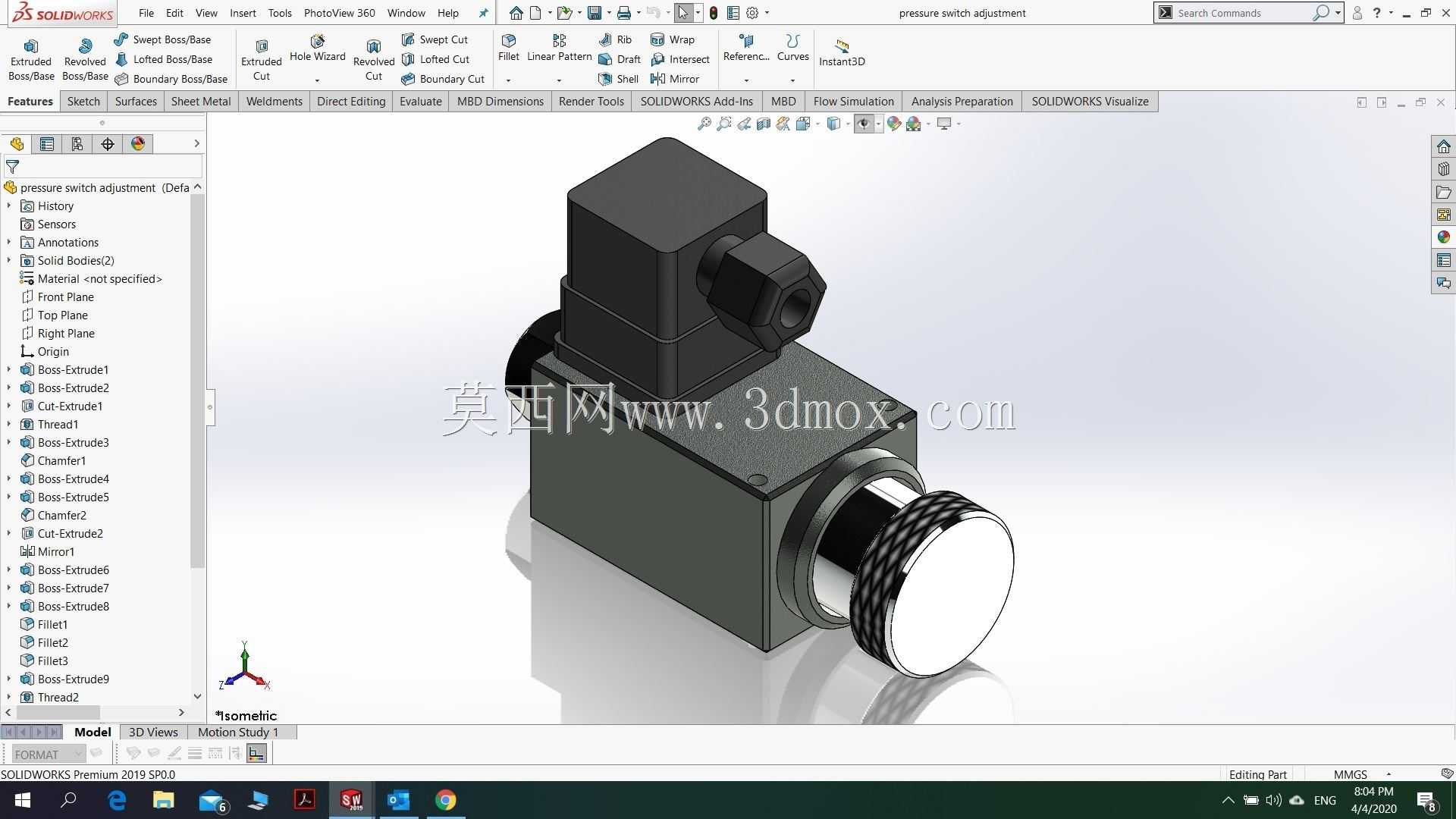Expand the Annotations folder
The width and height of the screenshot is (1456, 819).
click(8, 242)
